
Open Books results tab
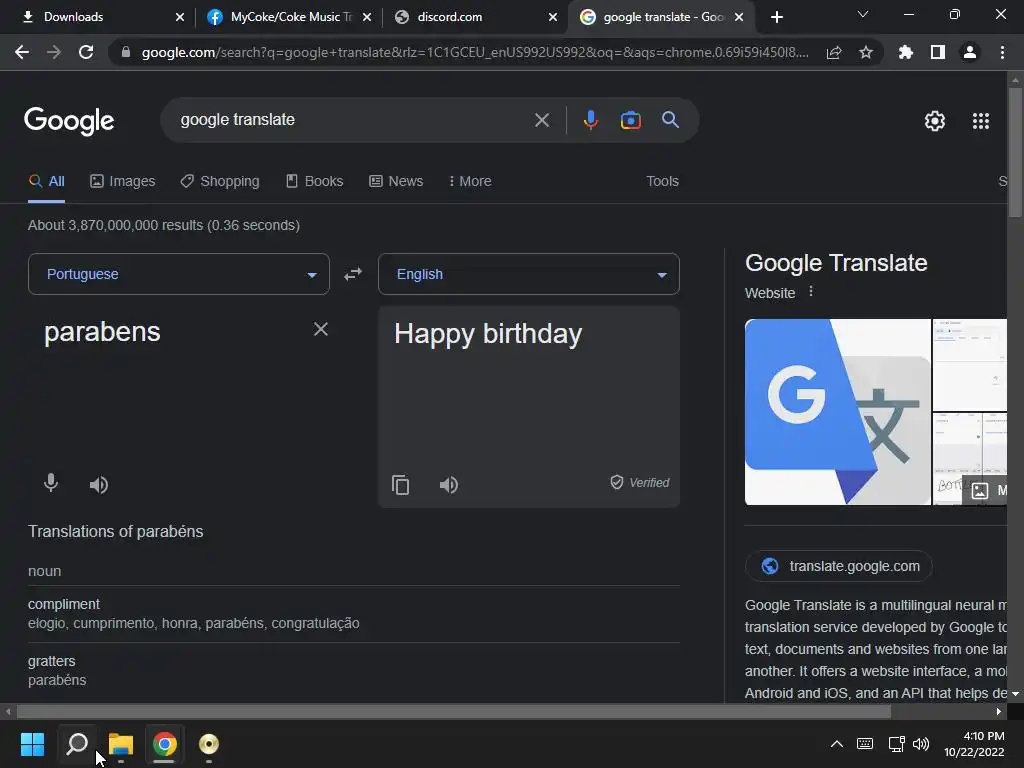(314, 181)
